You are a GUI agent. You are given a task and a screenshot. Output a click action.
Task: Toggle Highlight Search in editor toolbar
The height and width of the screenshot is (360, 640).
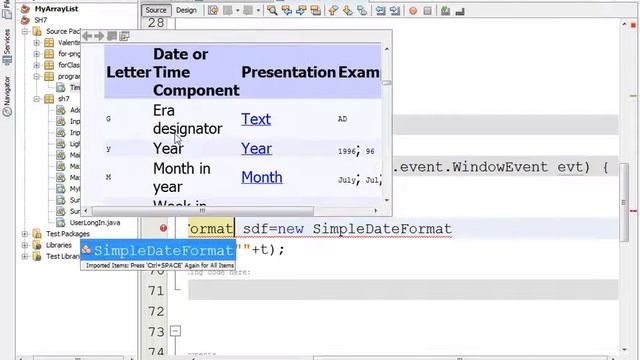click(316, 11)
